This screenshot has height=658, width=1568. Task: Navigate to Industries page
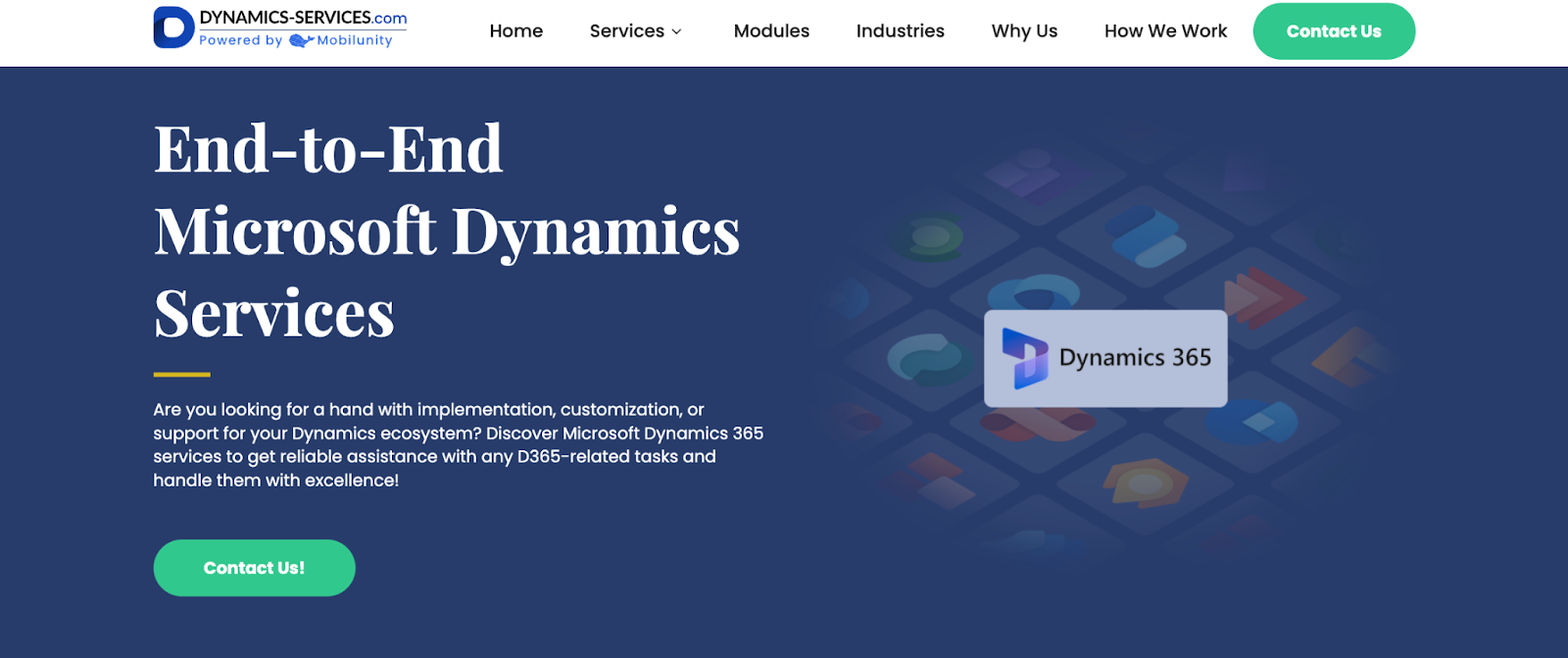[901, 31]
